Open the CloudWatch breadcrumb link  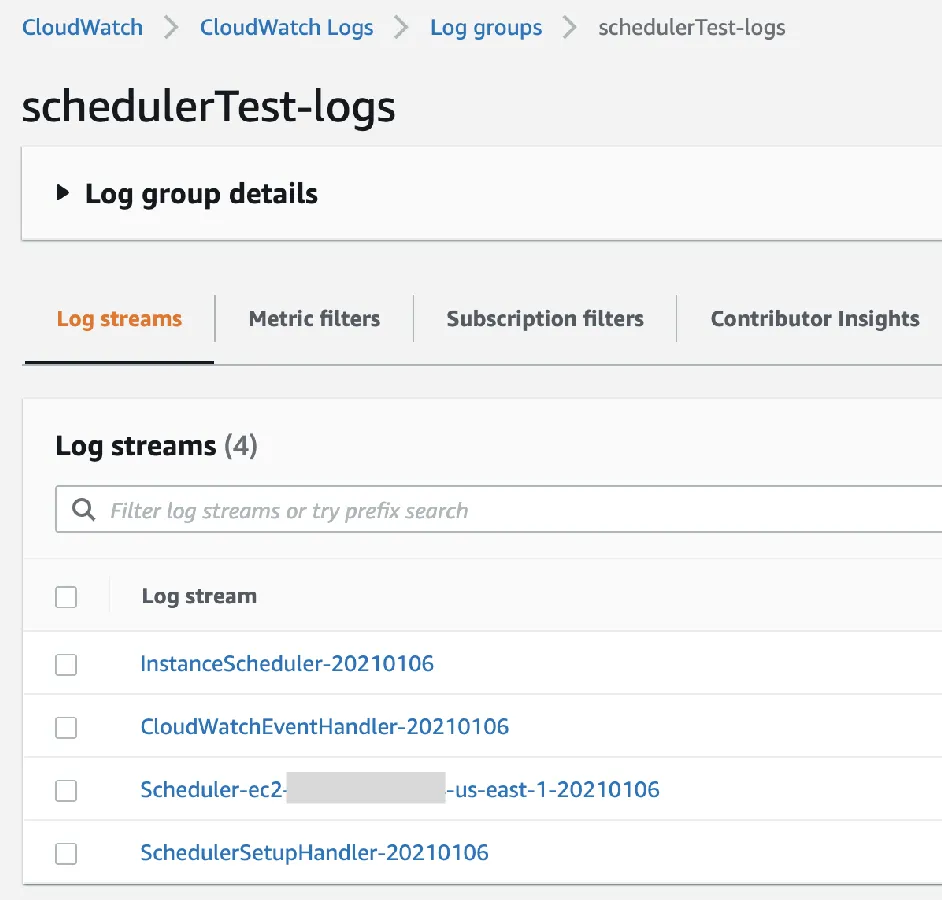(82, 27)
